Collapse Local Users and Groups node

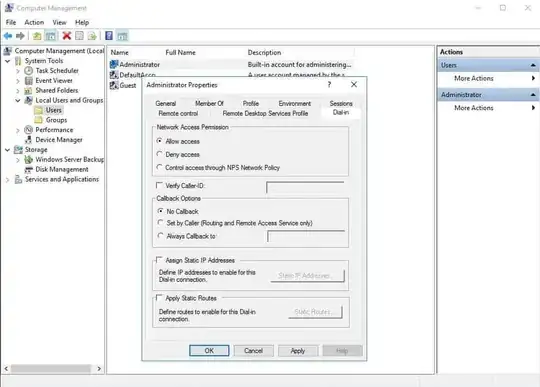click(x=18, y=101)
